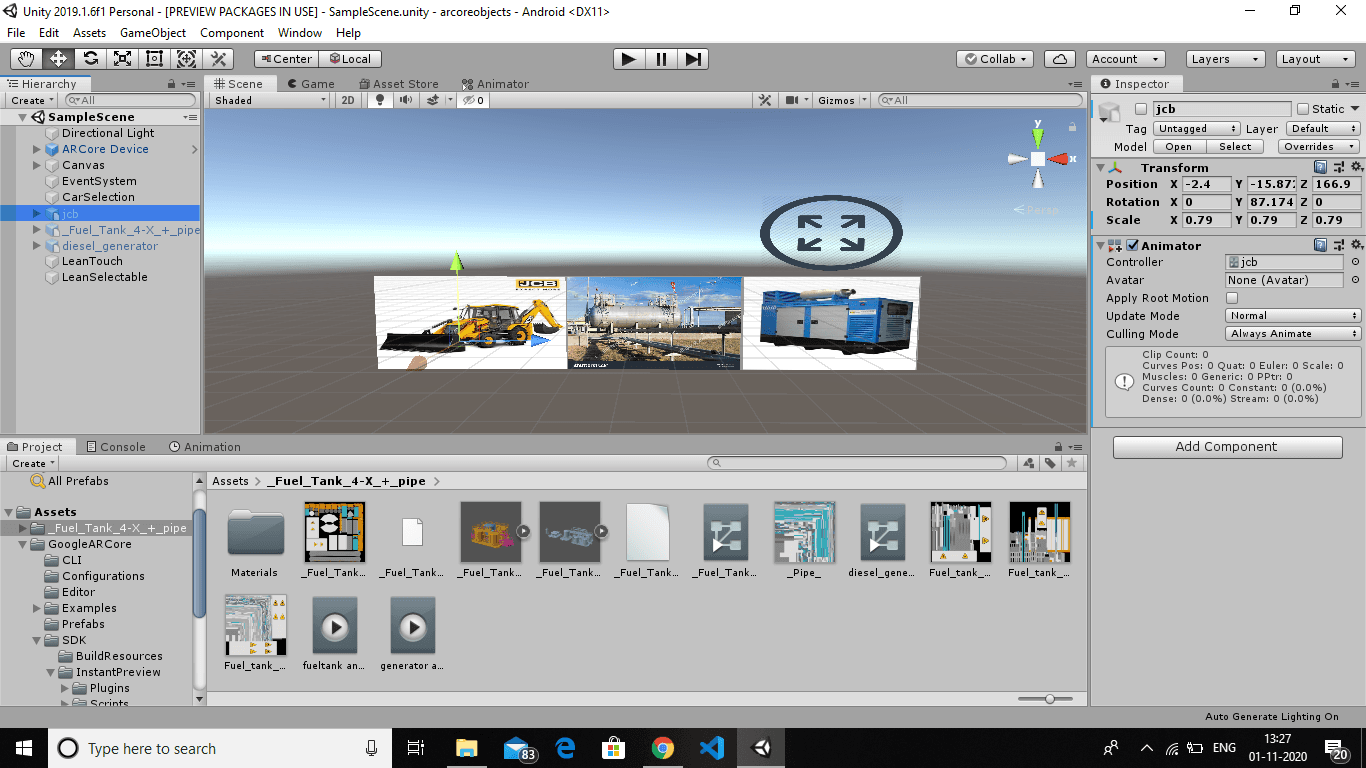Open Tag dropdown showing Untagged
The width and height of the screenshot is (1366, 768).
(1197, 128)
